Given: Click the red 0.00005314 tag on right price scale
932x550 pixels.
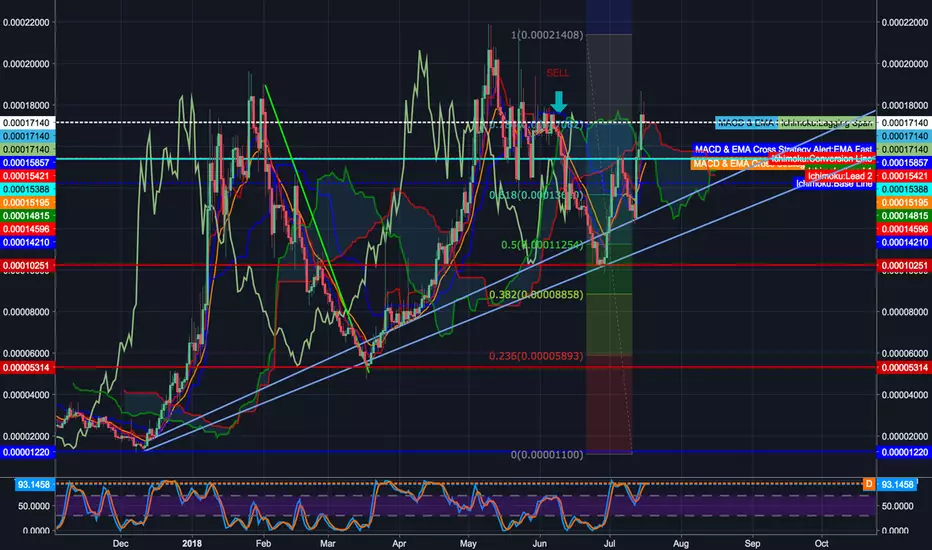Looking at the screenshot, I should pyautogui.click(x=903, y=367).
